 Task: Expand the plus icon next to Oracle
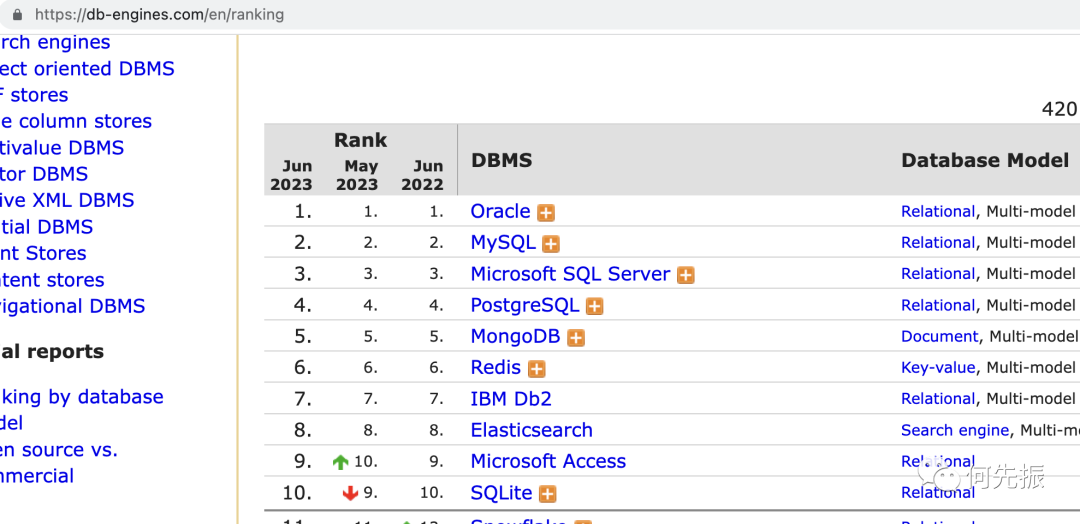pyautogui.click(x=546, y=213)
